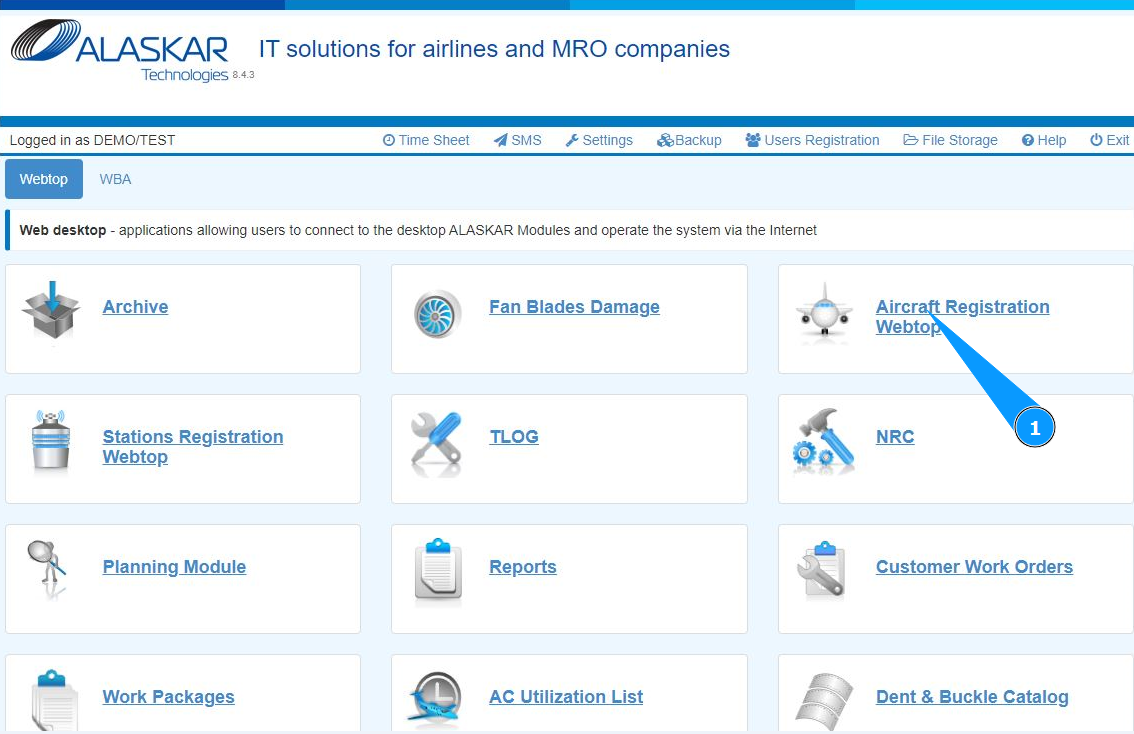Image resolution: width=1134 pixels, height=734 pixels.
Task: Switch to the WBA tab
Action: (x=115, y=179)
